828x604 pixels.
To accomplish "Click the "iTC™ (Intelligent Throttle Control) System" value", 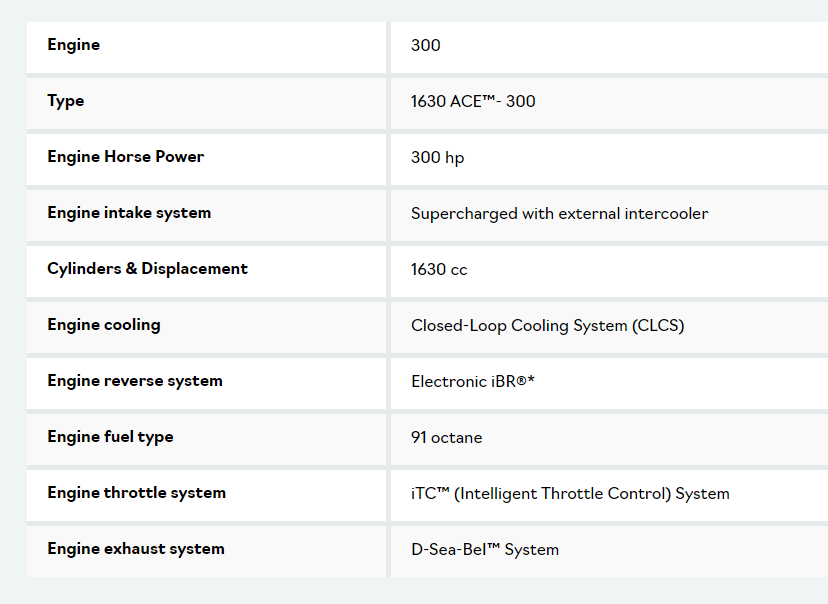I will (x=570, y=494).
